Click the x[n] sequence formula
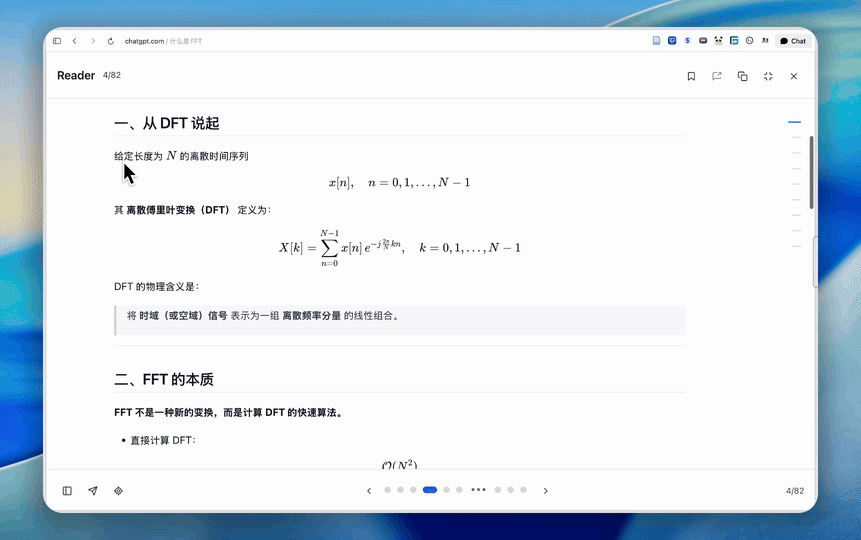 399,182
